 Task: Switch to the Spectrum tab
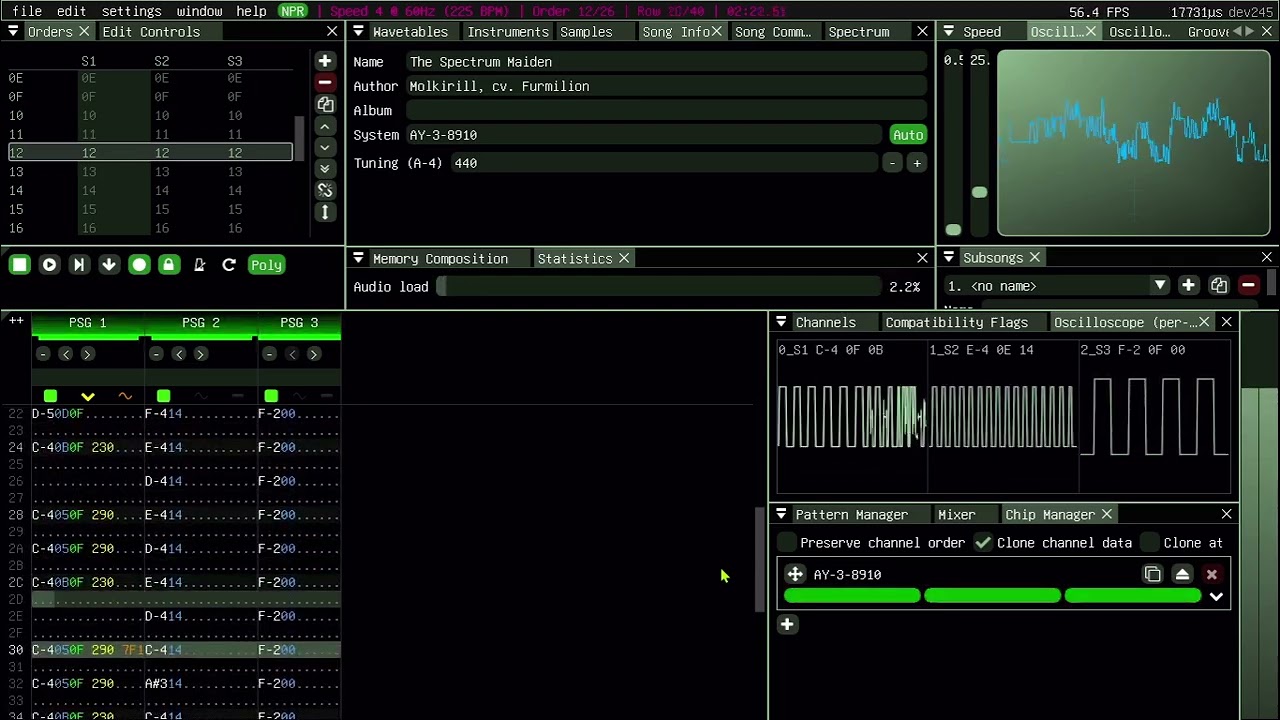click(859, 32)
